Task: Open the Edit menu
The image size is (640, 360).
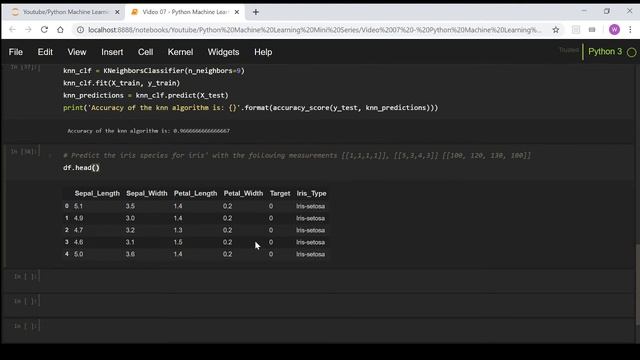Action: point(45,52)
